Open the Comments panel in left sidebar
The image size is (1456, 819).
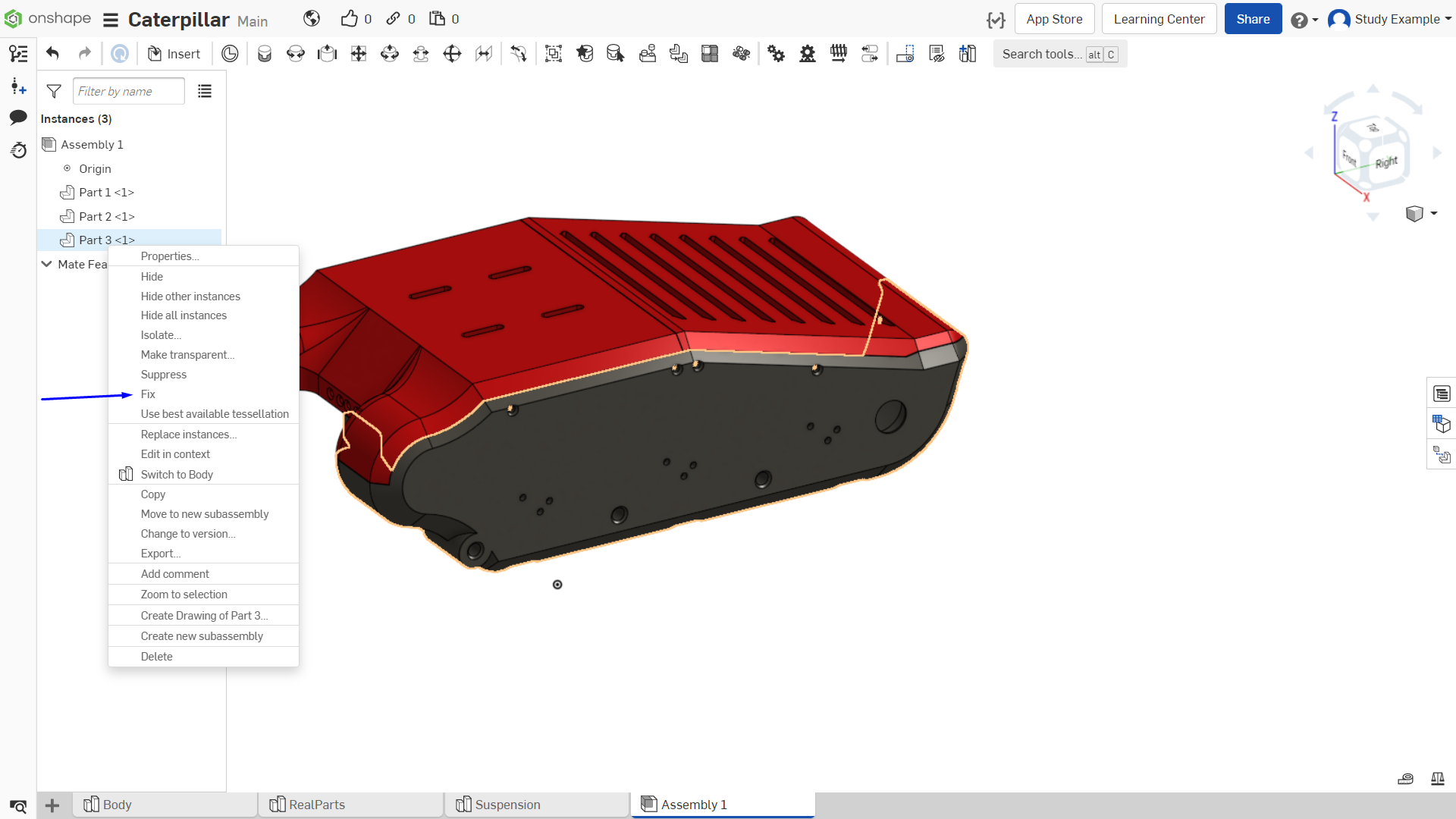pos(18,118)
